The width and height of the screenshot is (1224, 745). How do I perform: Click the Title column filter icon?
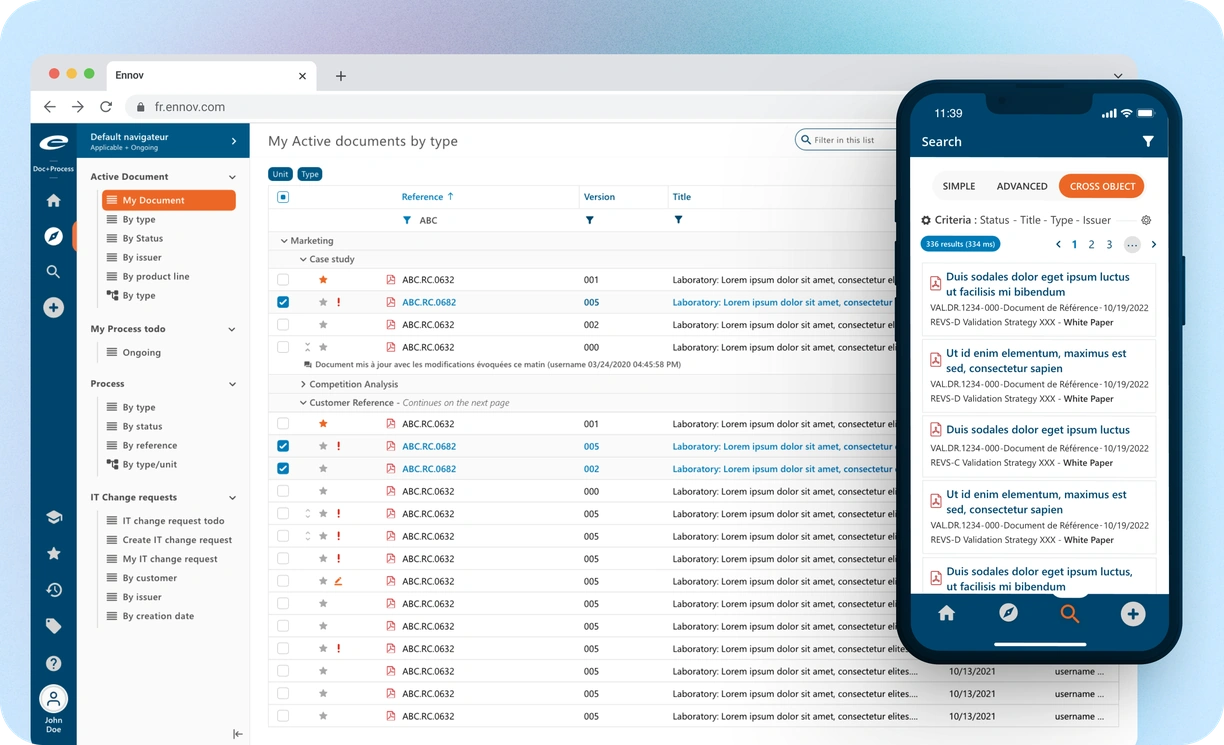678,220
